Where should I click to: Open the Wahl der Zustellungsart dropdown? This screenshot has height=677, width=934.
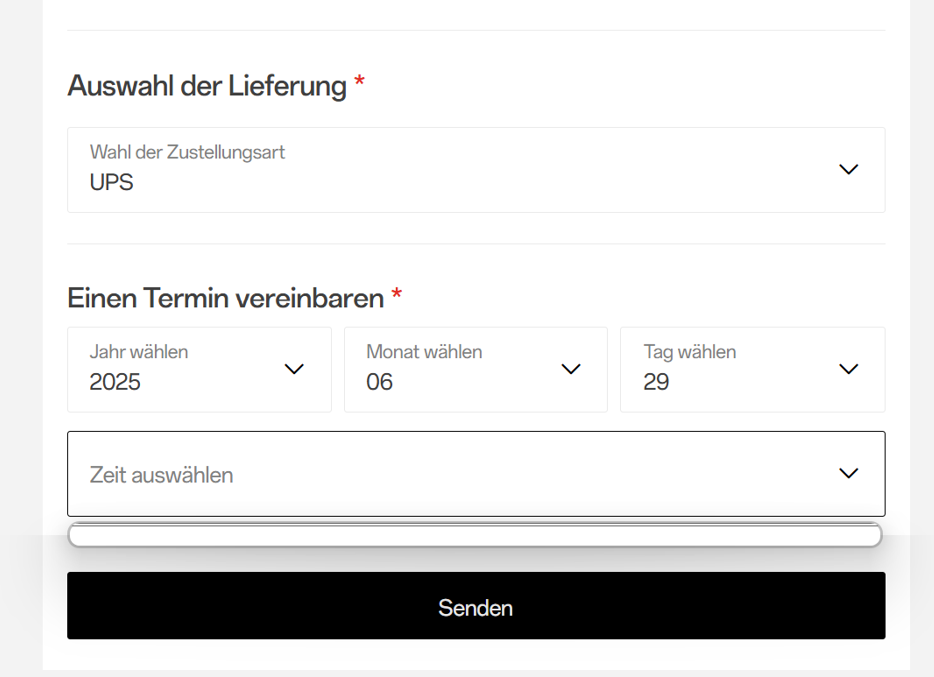tap(475, 170)
